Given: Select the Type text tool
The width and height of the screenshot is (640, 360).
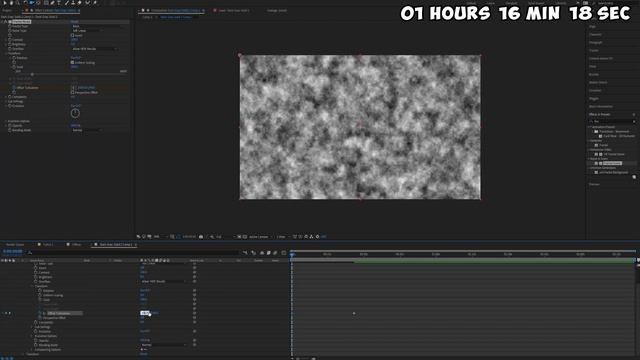Looking at the screenshot, I should coord(59,3).
